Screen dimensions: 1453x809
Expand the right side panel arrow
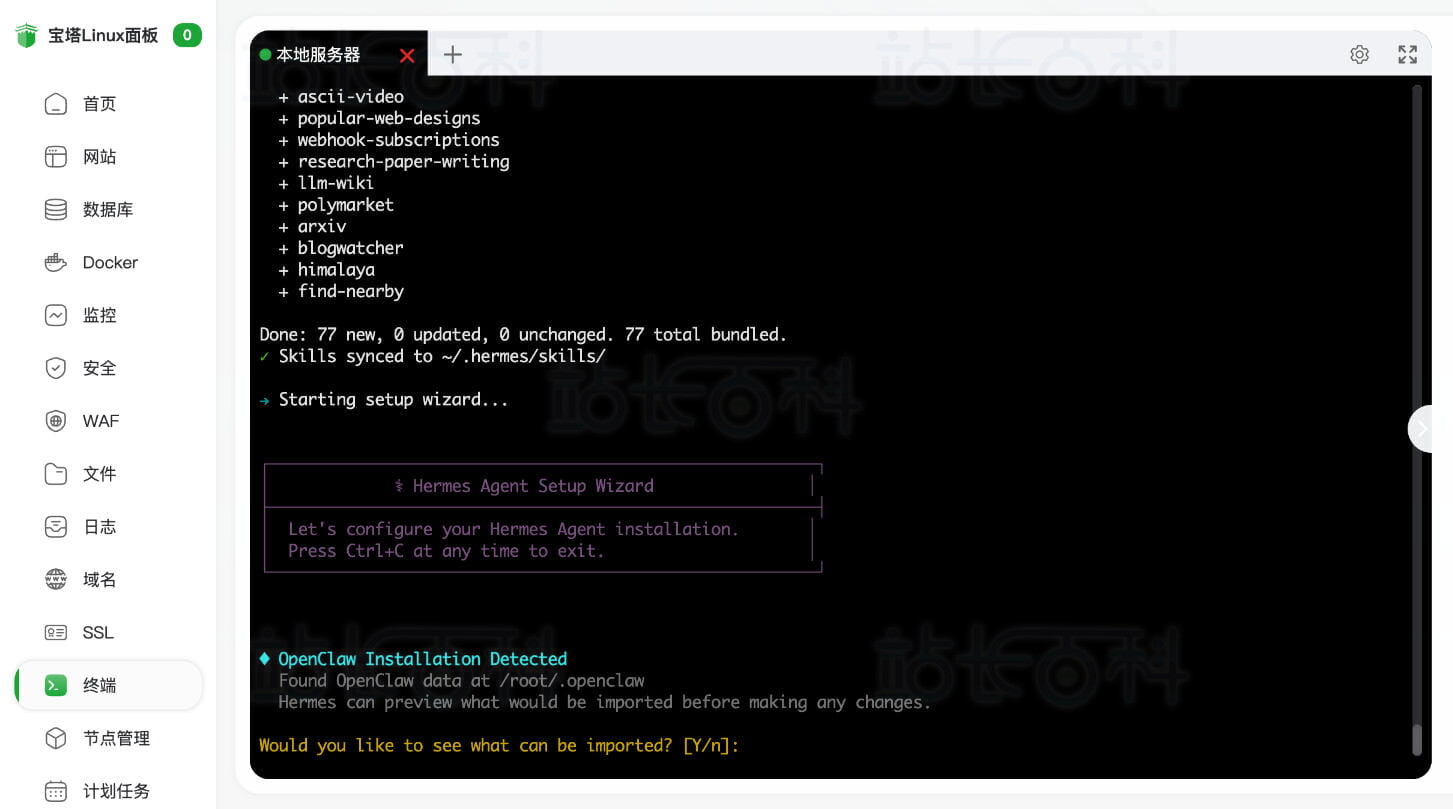click(1423, 429)
